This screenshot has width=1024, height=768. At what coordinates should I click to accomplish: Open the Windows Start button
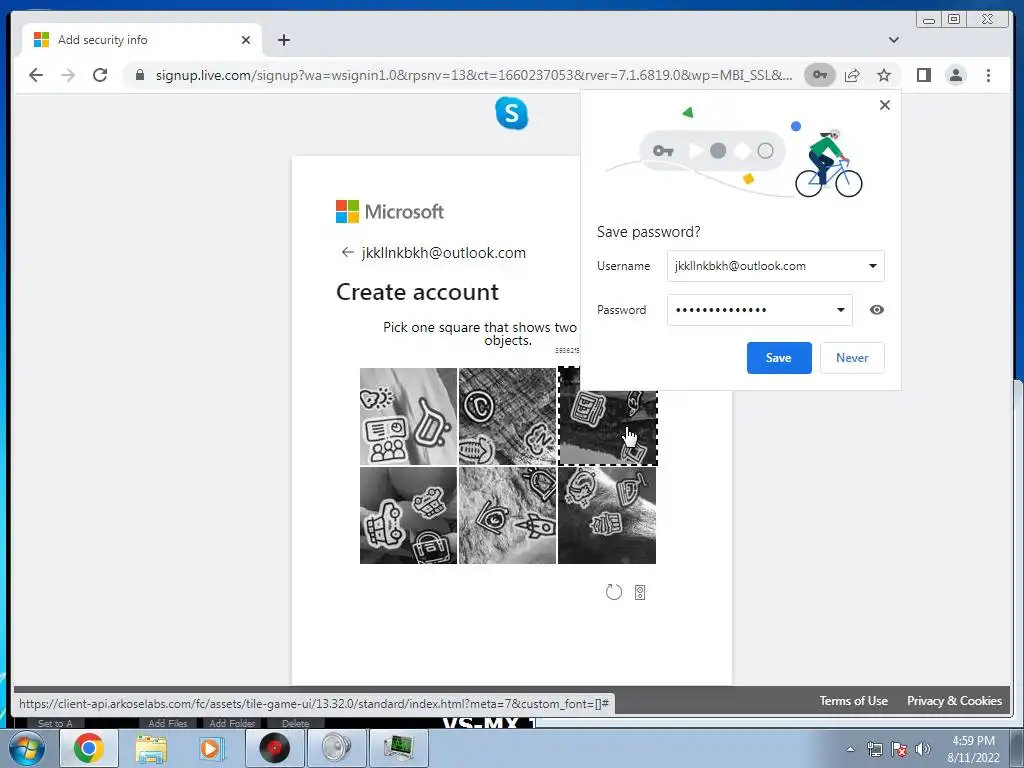click(26, 748)
